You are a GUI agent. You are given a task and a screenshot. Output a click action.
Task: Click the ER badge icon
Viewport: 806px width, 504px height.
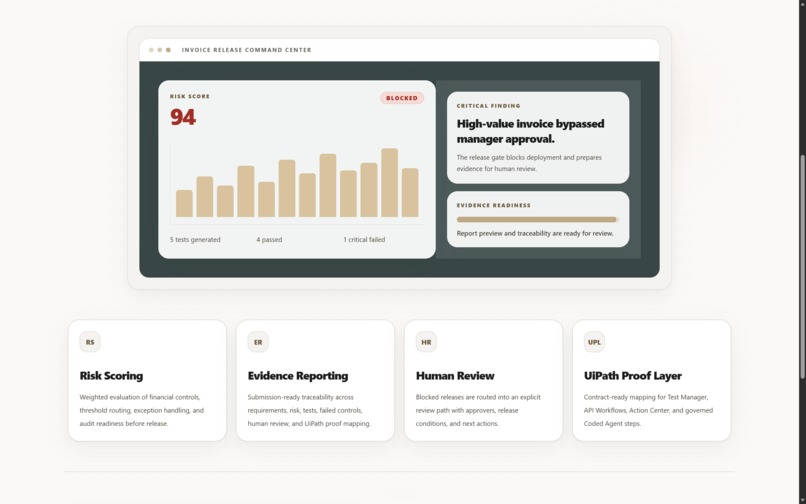click(x=258, y=342)
